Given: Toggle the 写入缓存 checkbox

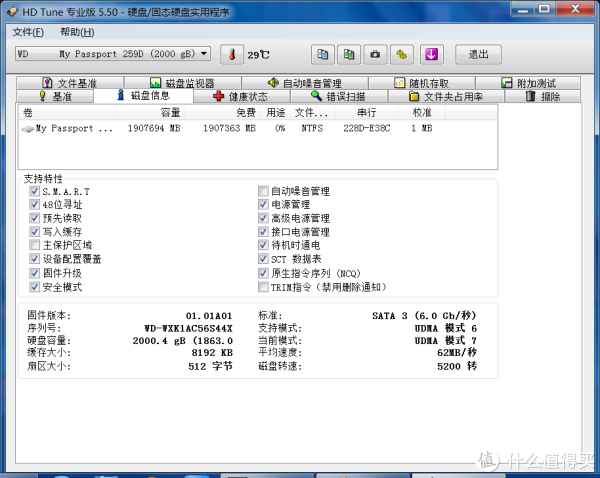Looking at the screenshot, I should click(34, 232).
